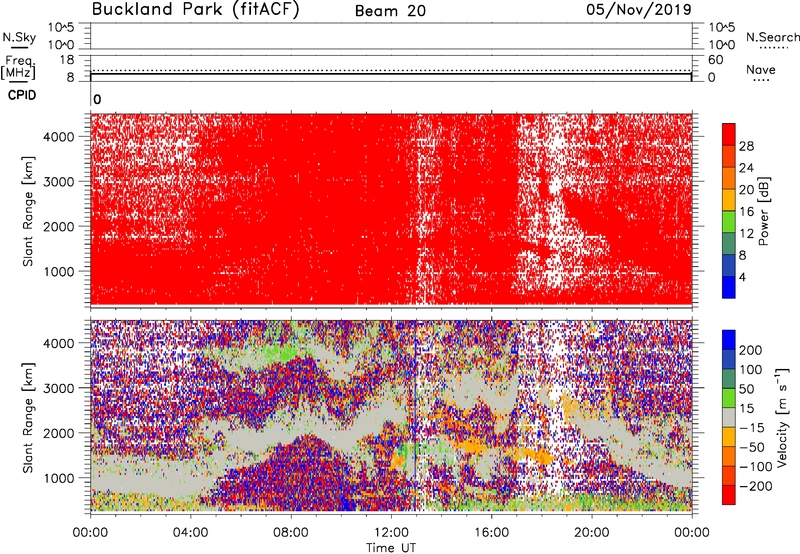Select the Time UT axis title

(391, 548)
